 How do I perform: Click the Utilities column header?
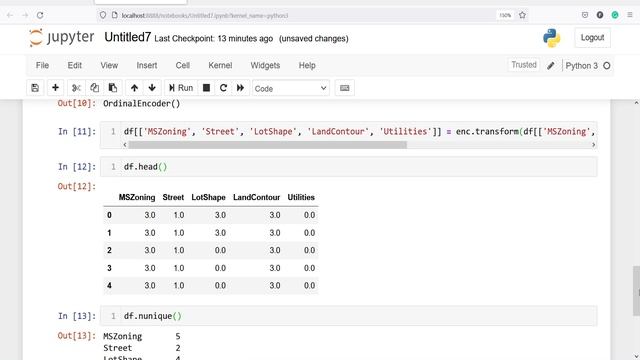point(301,198)
